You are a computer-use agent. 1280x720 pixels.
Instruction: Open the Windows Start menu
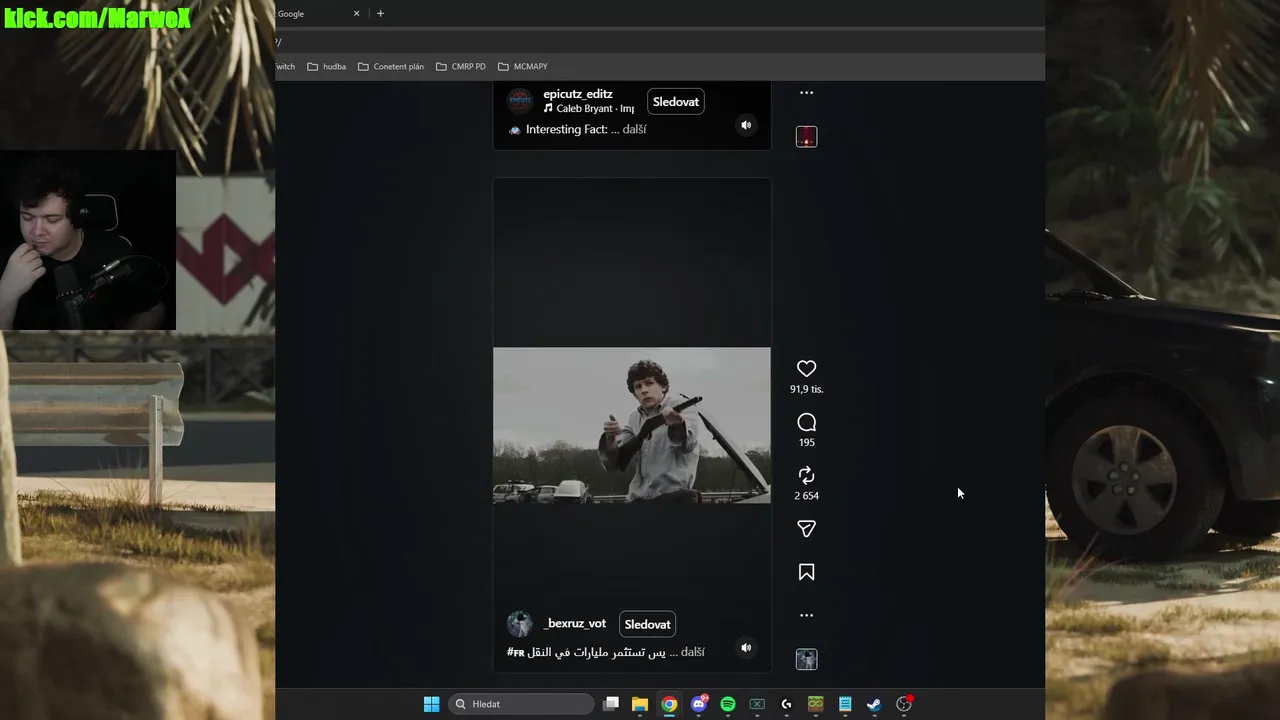pyautogui.click(x=431, y=704)
